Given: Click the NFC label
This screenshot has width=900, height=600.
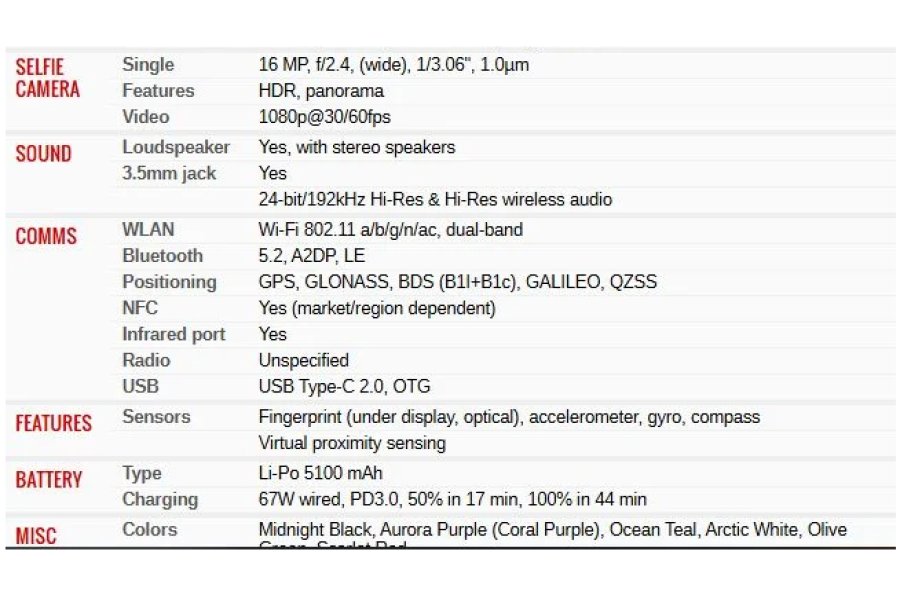Looking at the screenshot, I should (x=140, y=308).
